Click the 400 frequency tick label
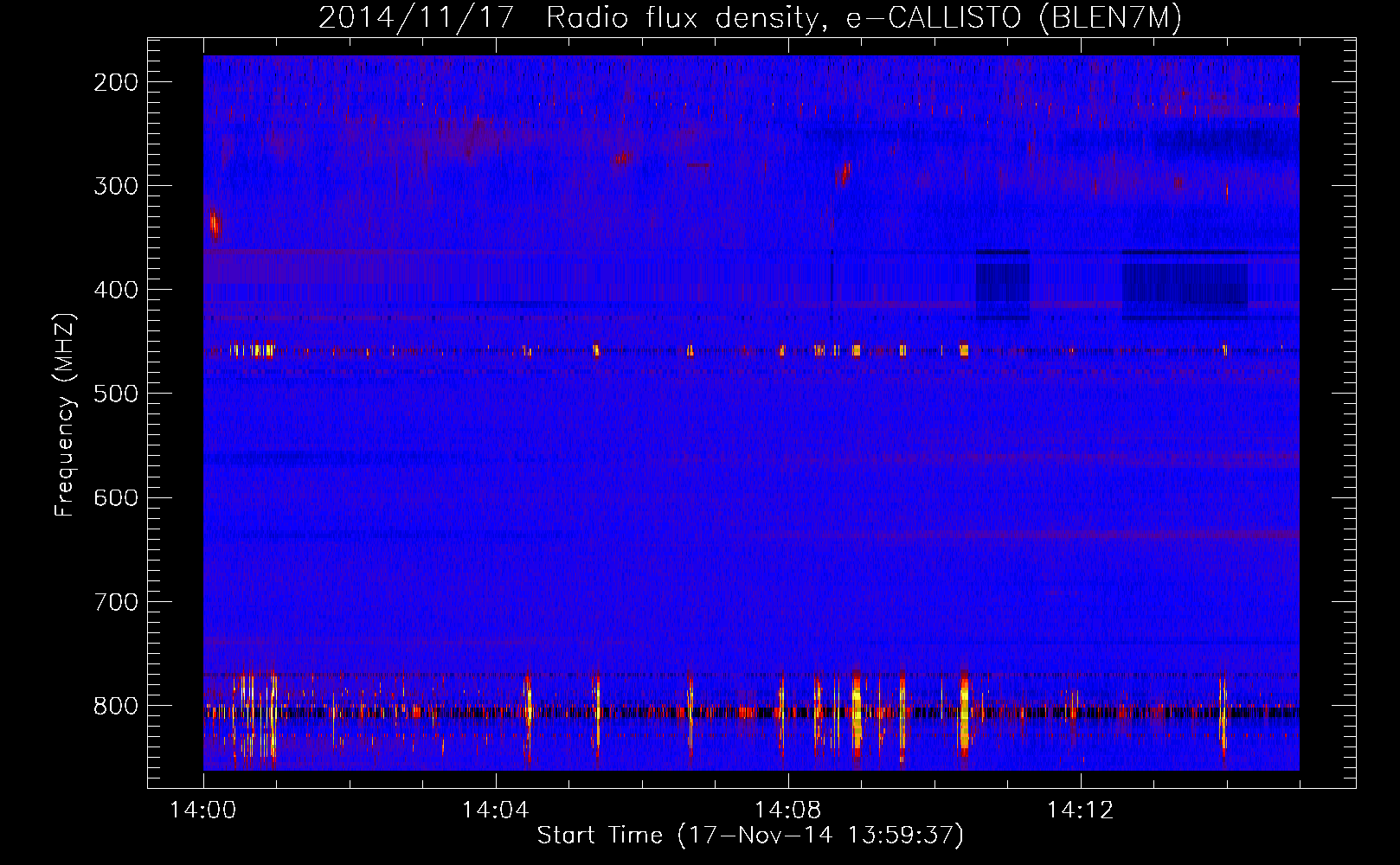This screenshot has width=1400, height=865. coord(115,290)
